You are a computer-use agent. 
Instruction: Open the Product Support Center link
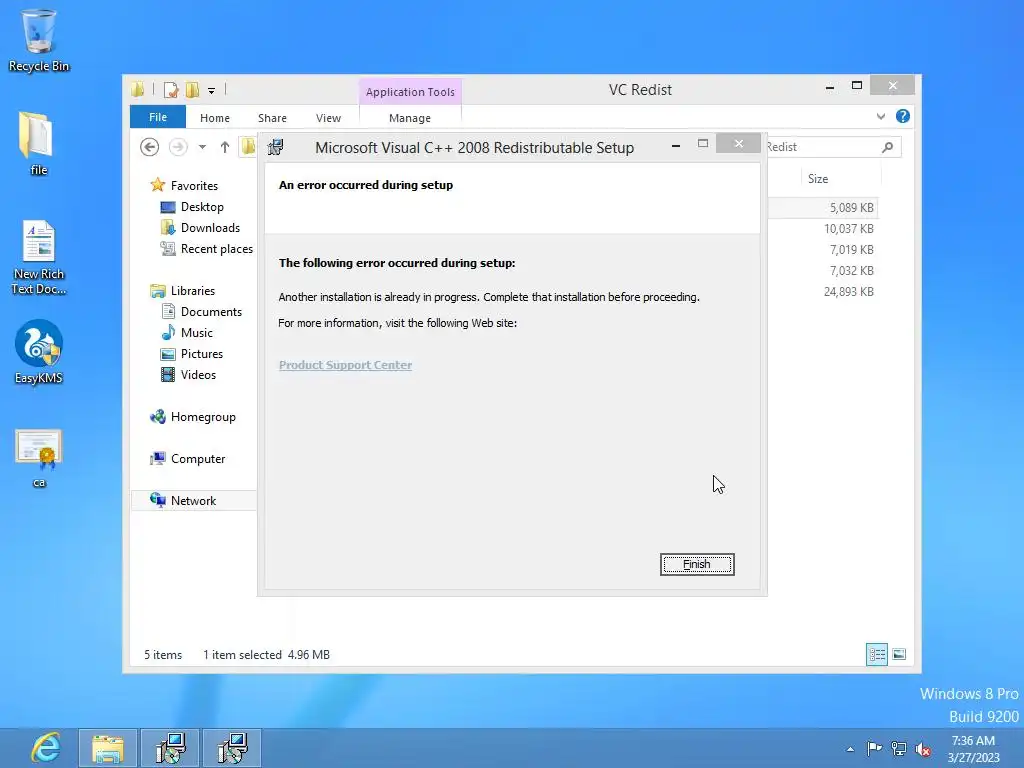pyautogui.click(x=345, y=365)
